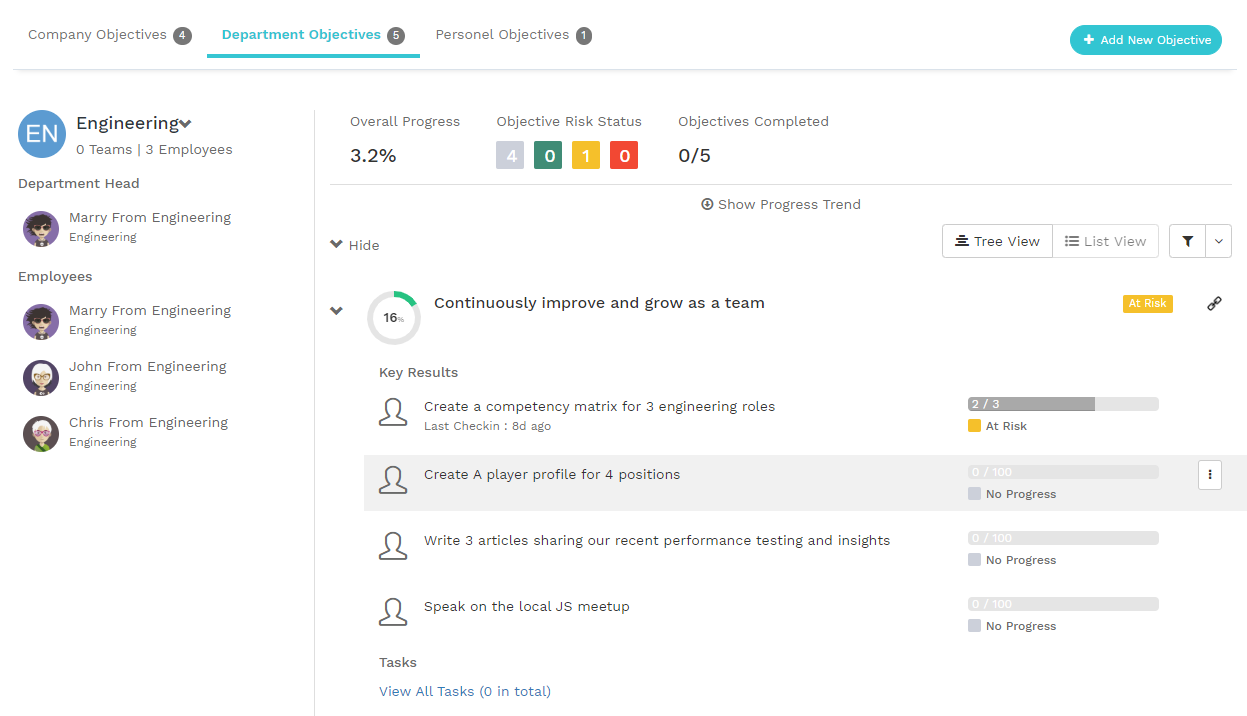
Task: Open the Engineering department dropdown
Action: (185, 124)
